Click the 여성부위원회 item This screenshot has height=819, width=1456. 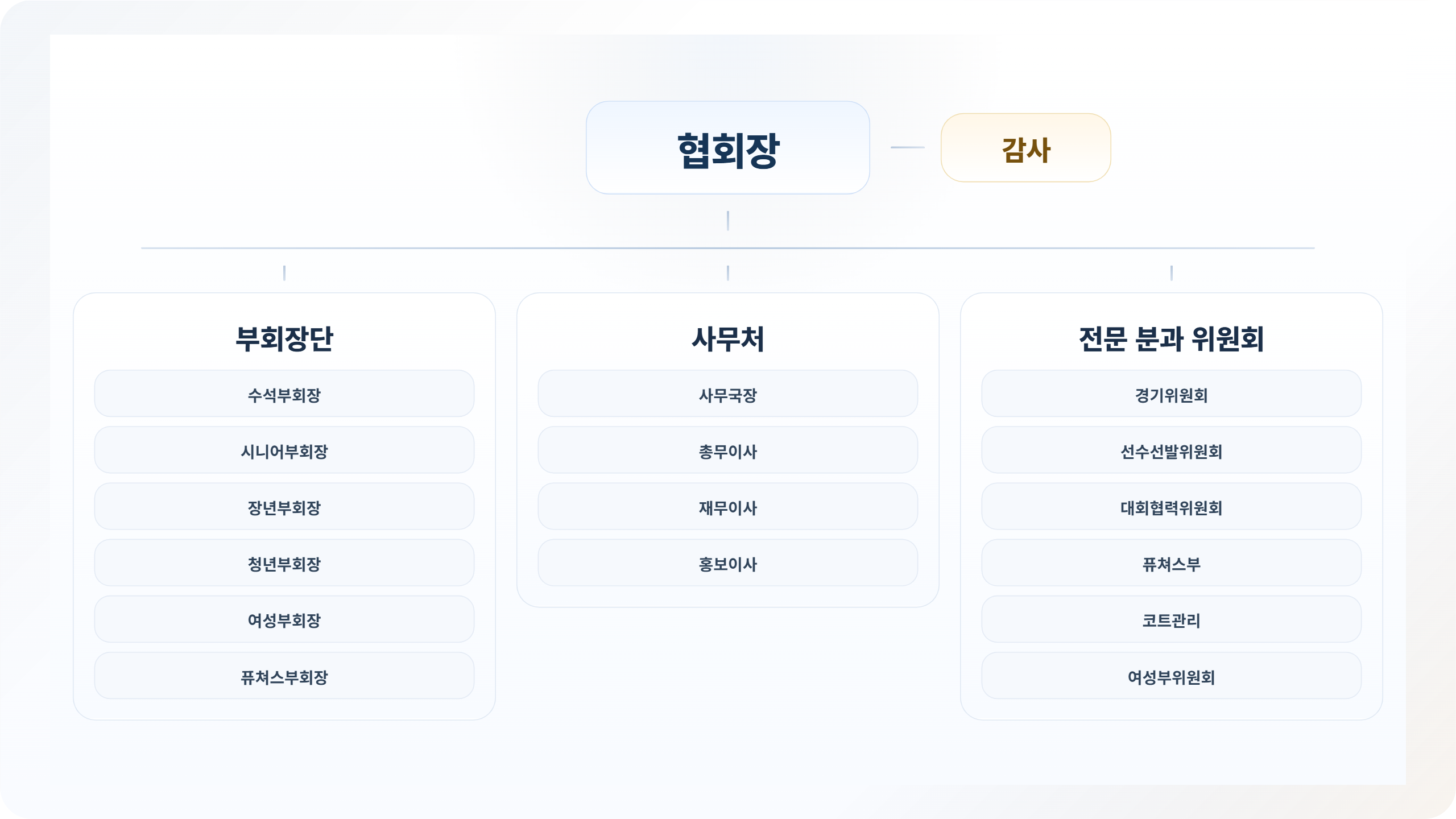(x=1171, y=676)
